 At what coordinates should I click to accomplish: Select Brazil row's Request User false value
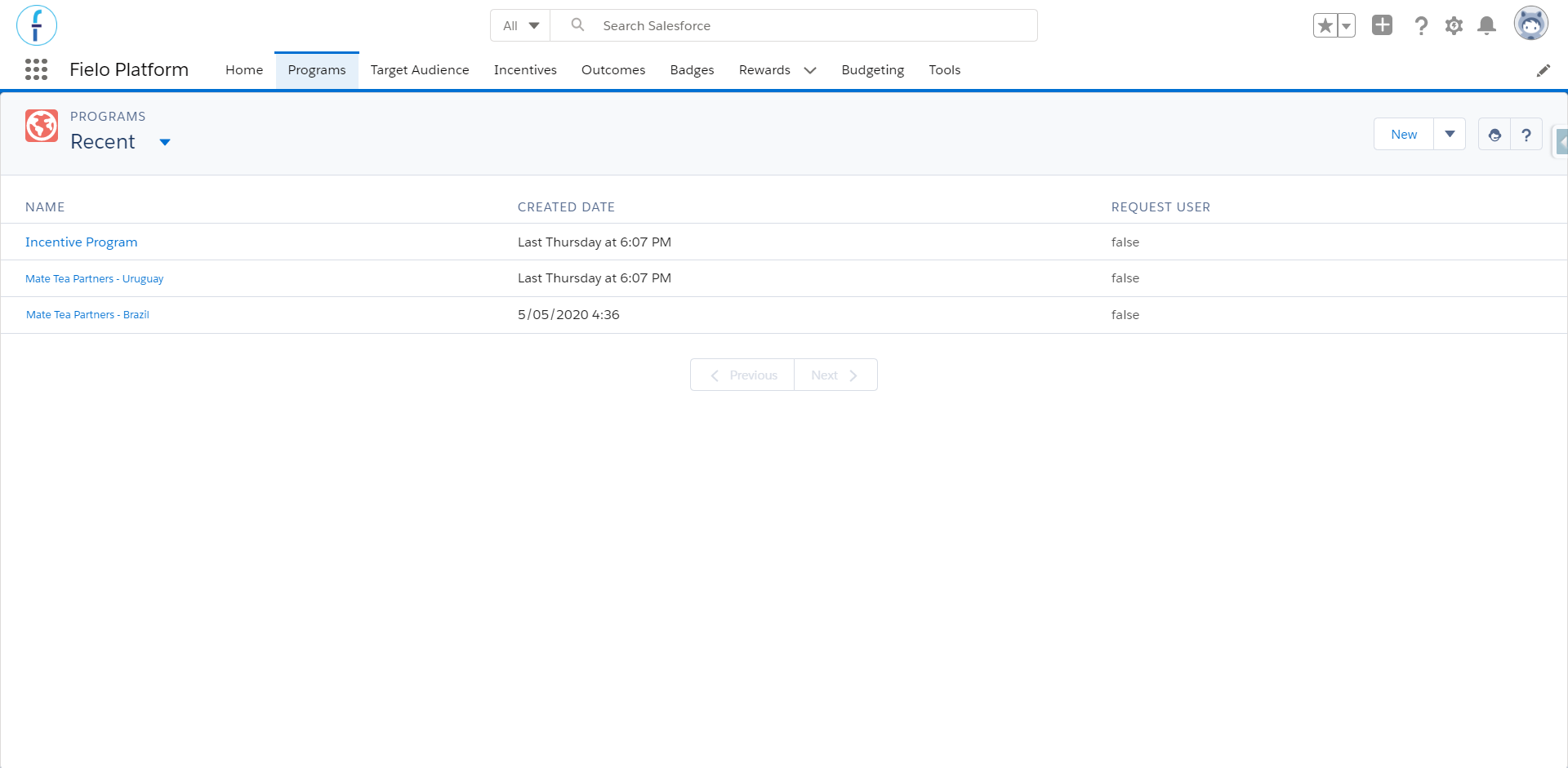click(x=1125, y=315)
